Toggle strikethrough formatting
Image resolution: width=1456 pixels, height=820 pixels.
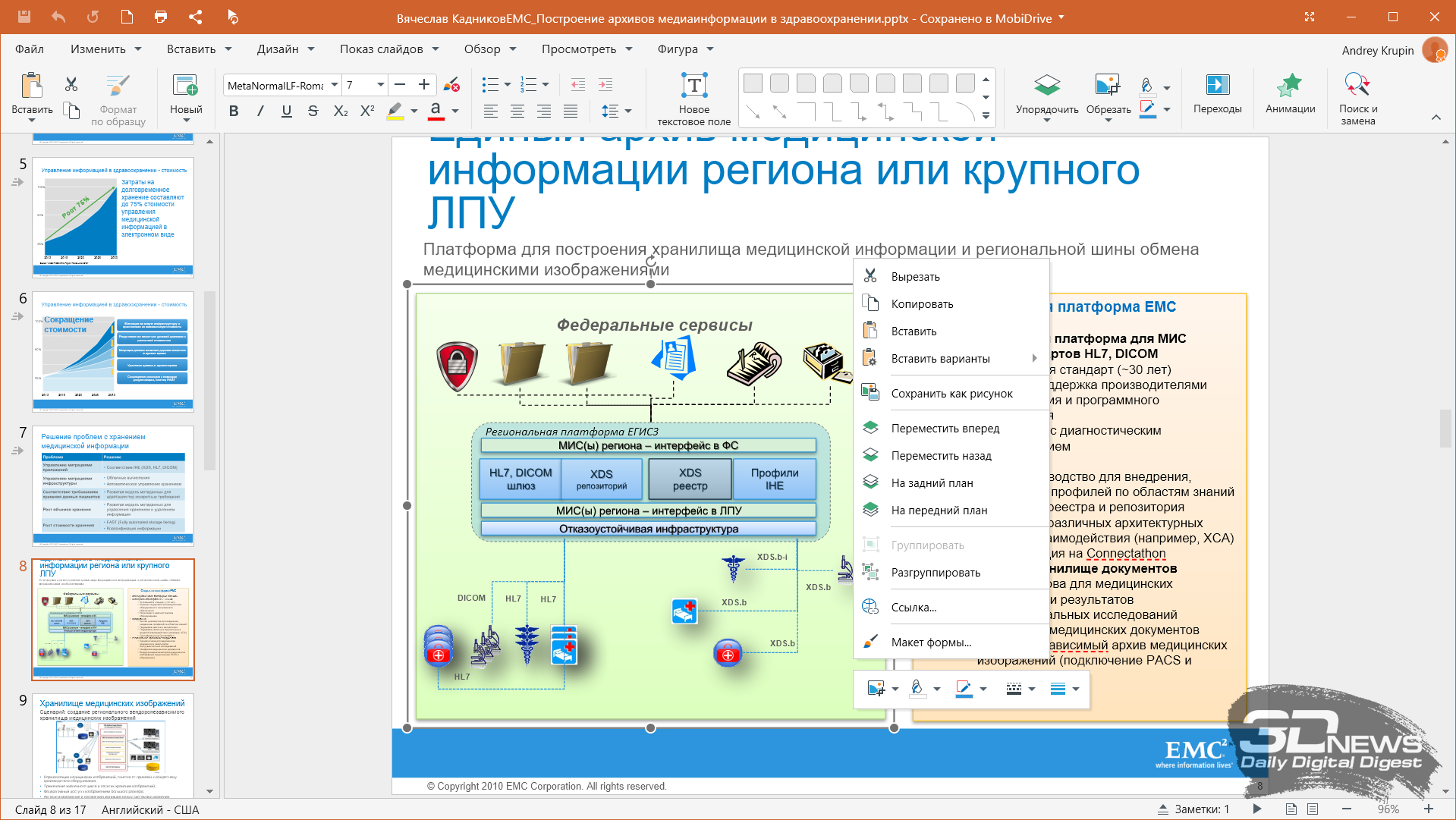(x=313, y=111)
